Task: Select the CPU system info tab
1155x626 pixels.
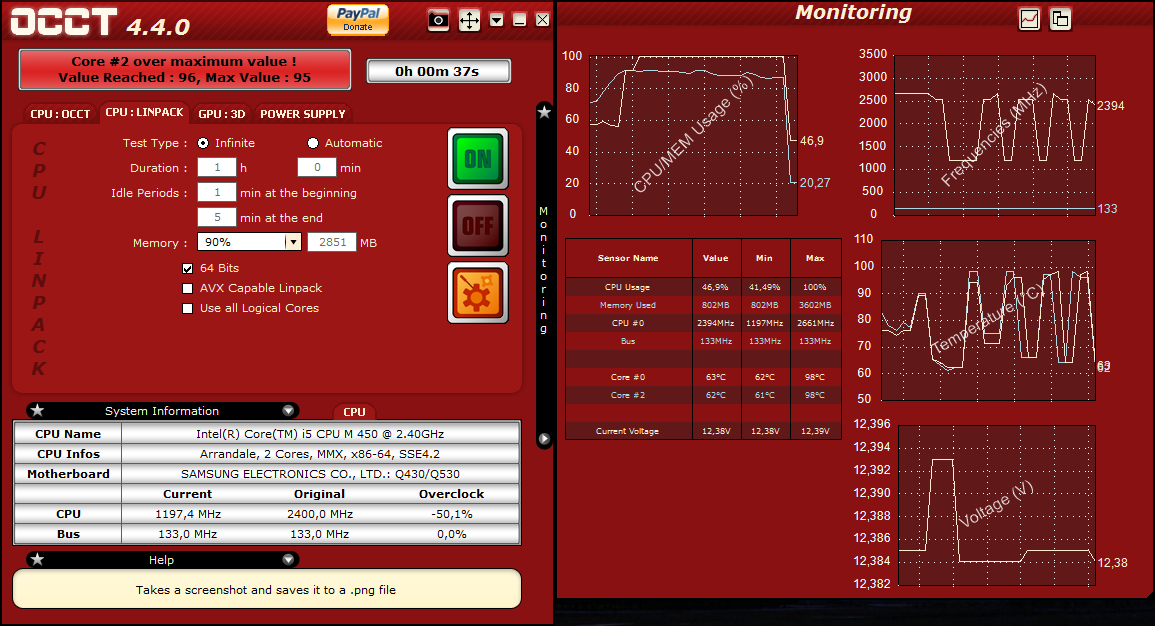Action: (x=354, y=412)
